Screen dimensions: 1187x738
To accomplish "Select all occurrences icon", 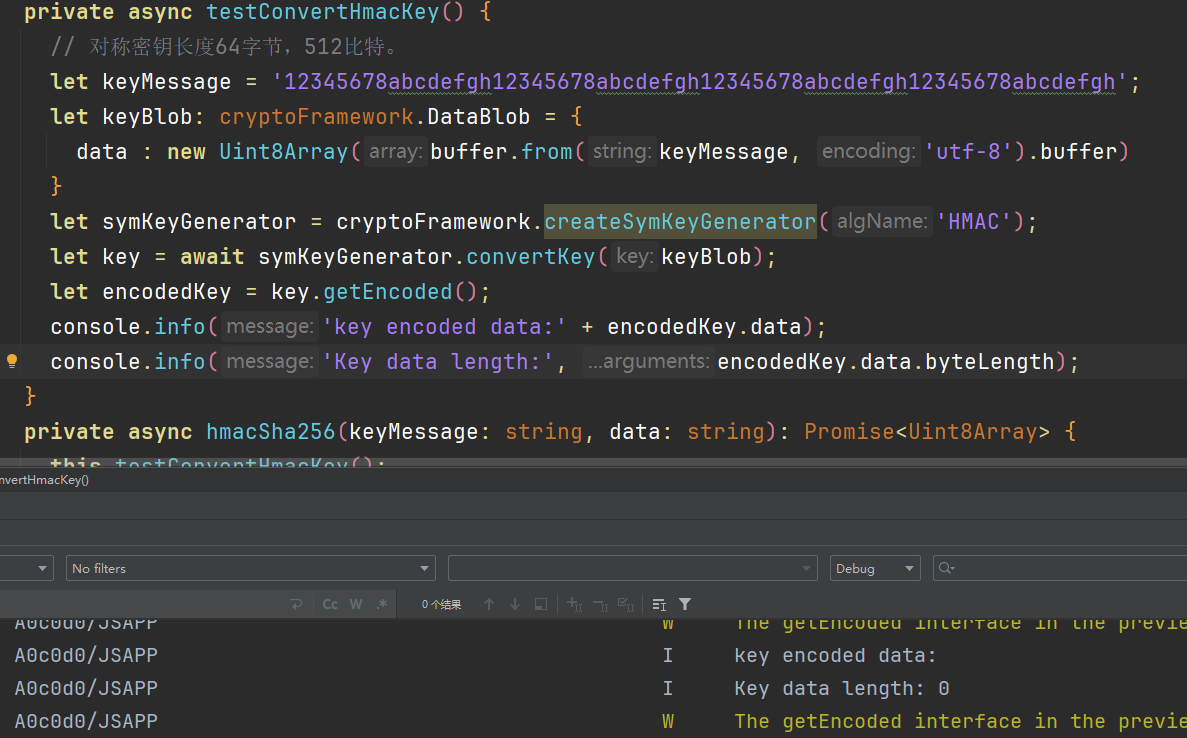I will click(x=626, y=604).
